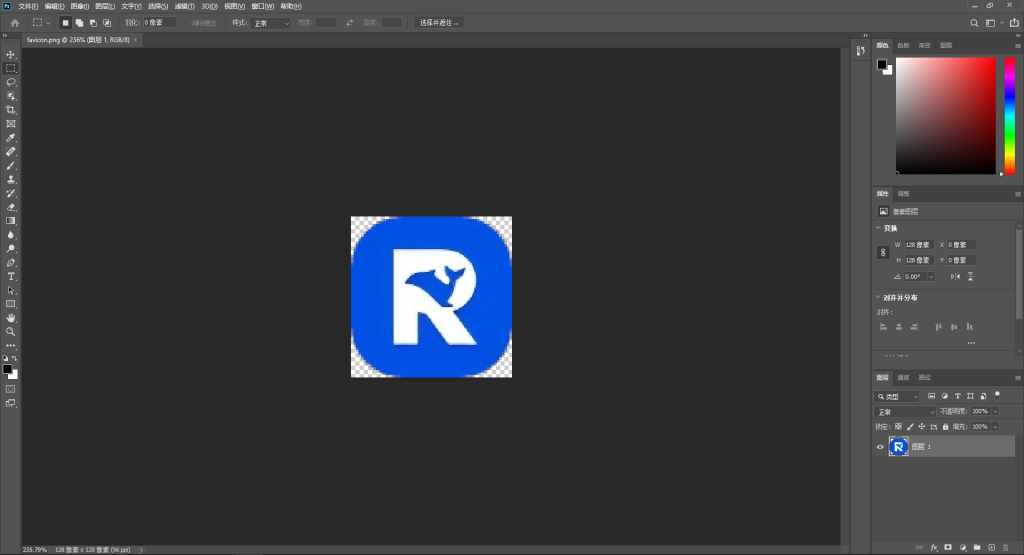The image size is (1024, 555).
Task: Select the Move tool
Action: (10, 54)
